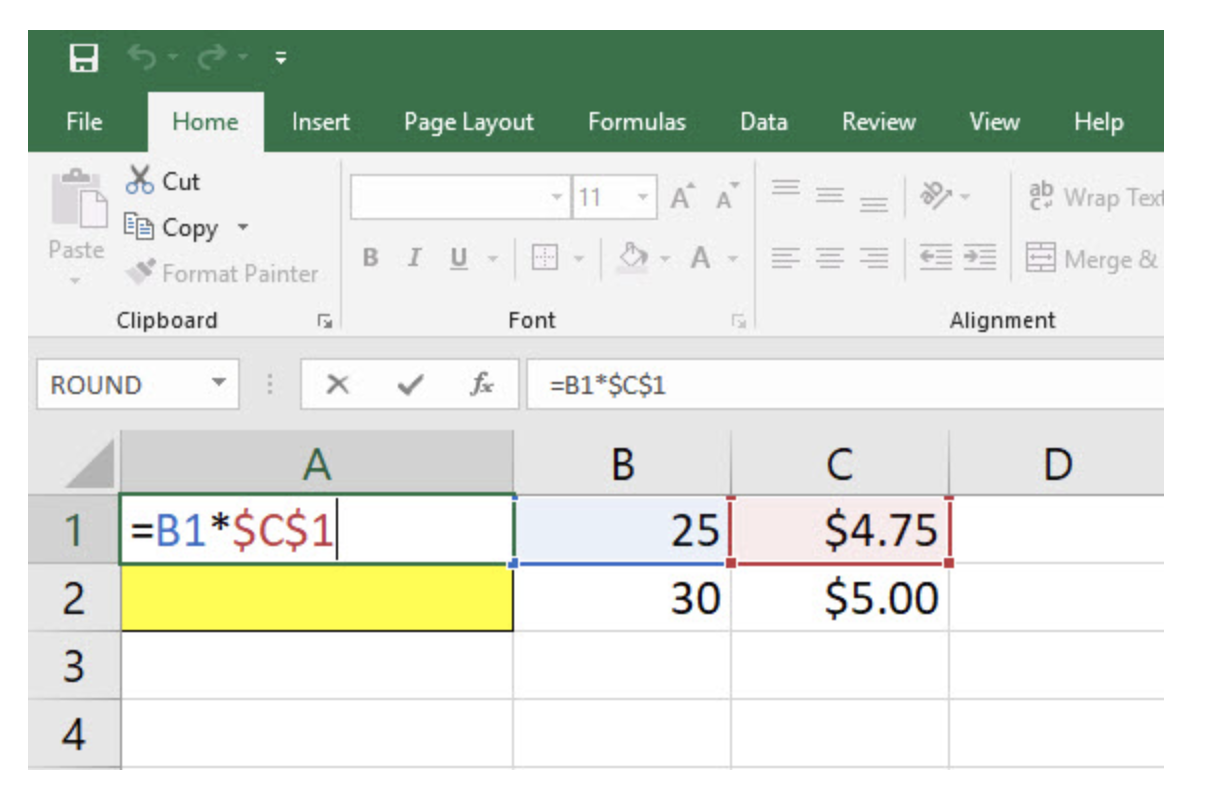Viewport: 1224px width, 802px height.
Task: Click the Fill Color paint bucket
Action: click(633, 259)
